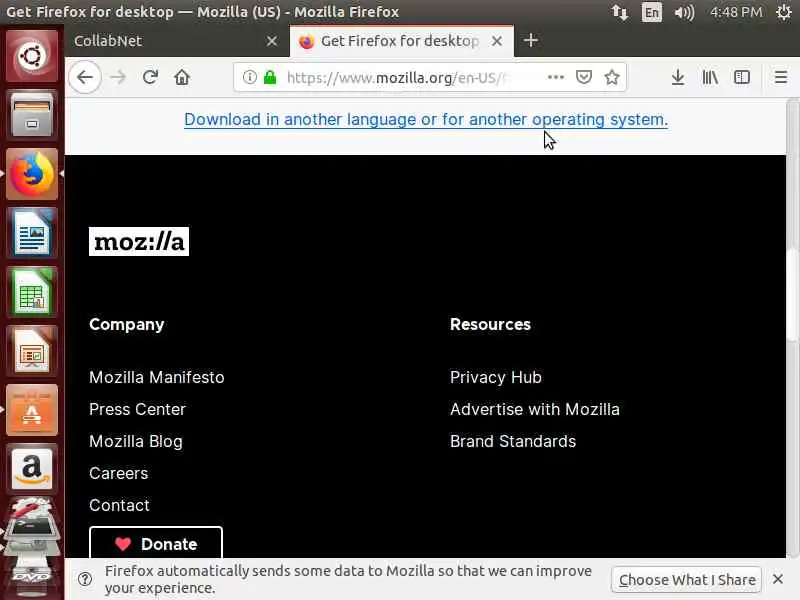Open the Contact link
The height and width of the screenshot is (600, 800).
[x=119, y=506]
